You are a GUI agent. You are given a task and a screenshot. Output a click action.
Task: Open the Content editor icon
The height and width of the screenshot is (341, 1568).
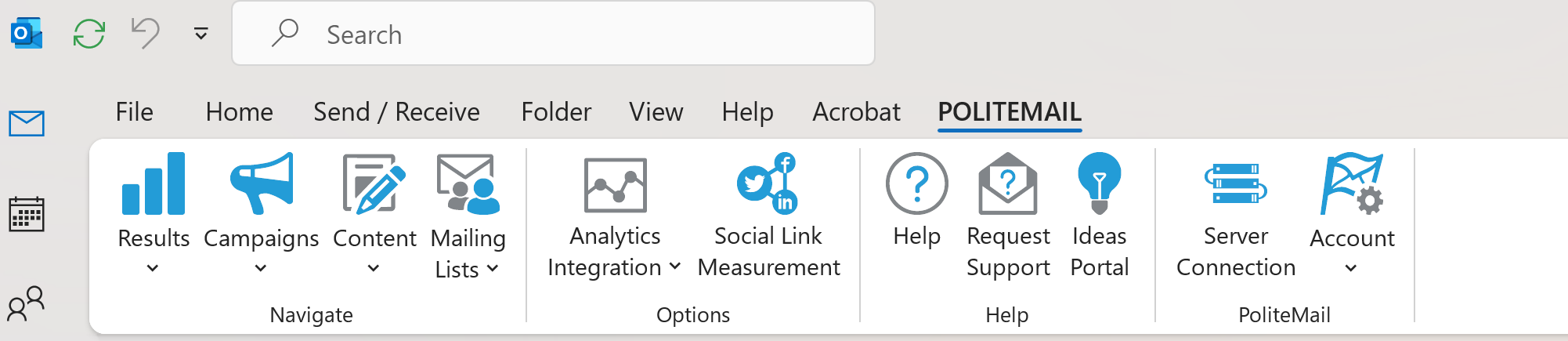374,184
